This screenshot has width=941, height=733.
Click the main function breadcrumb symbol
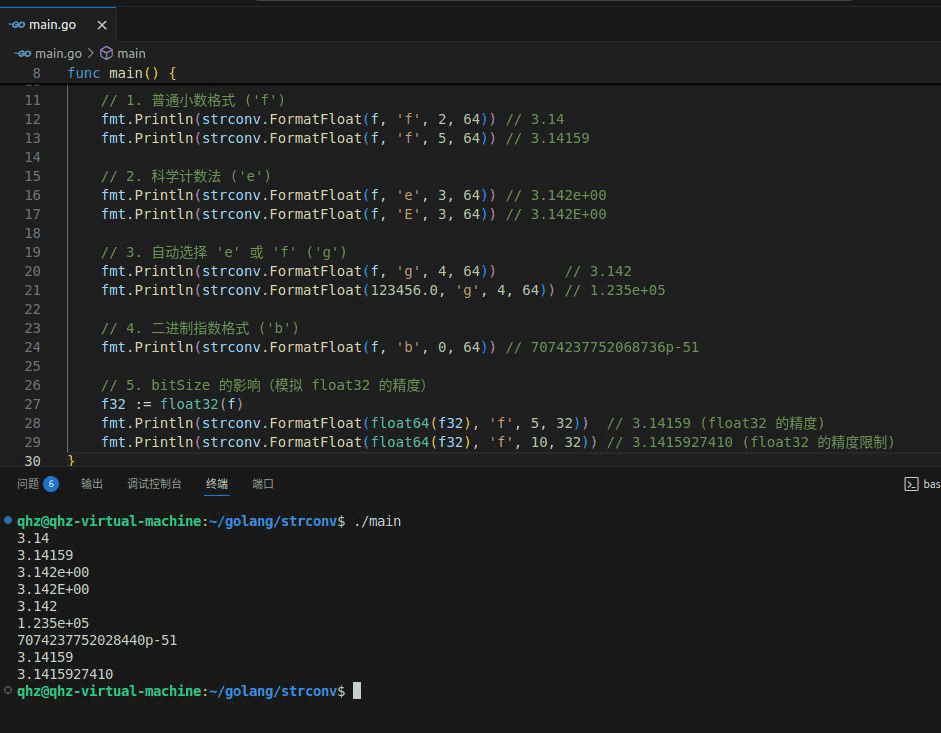coord(131,53)
